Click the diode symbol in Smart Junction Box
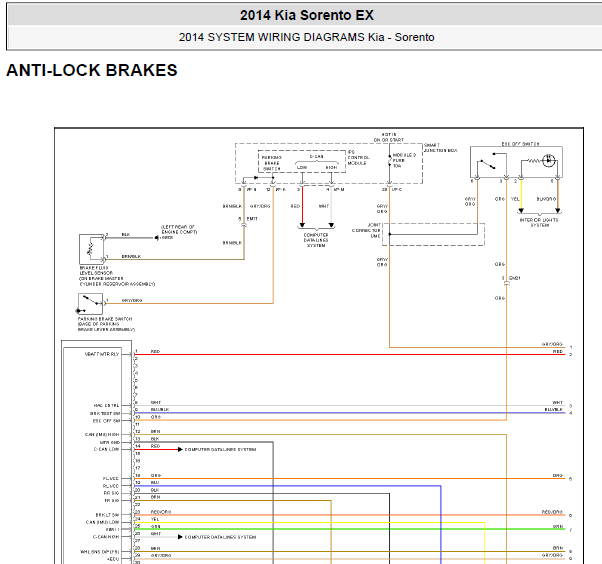 [255, 178]
